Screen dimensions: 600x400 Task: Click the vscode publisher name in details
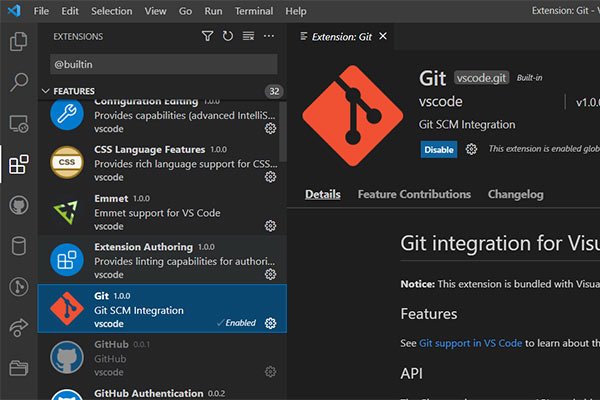(x=440, y=101)
